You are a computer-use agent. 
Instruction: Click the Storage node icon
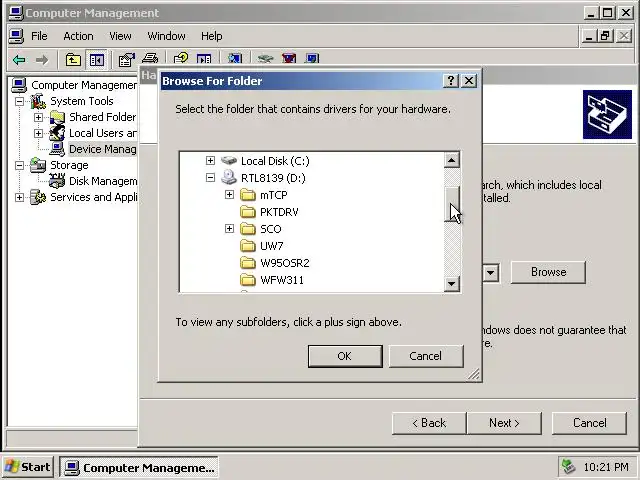38,165
